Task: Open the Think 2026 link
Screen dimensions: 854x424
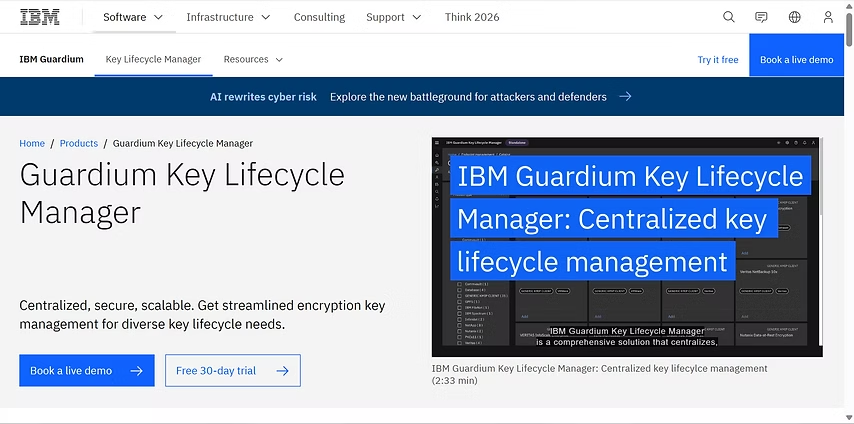Action: click(x=472, y=17)
